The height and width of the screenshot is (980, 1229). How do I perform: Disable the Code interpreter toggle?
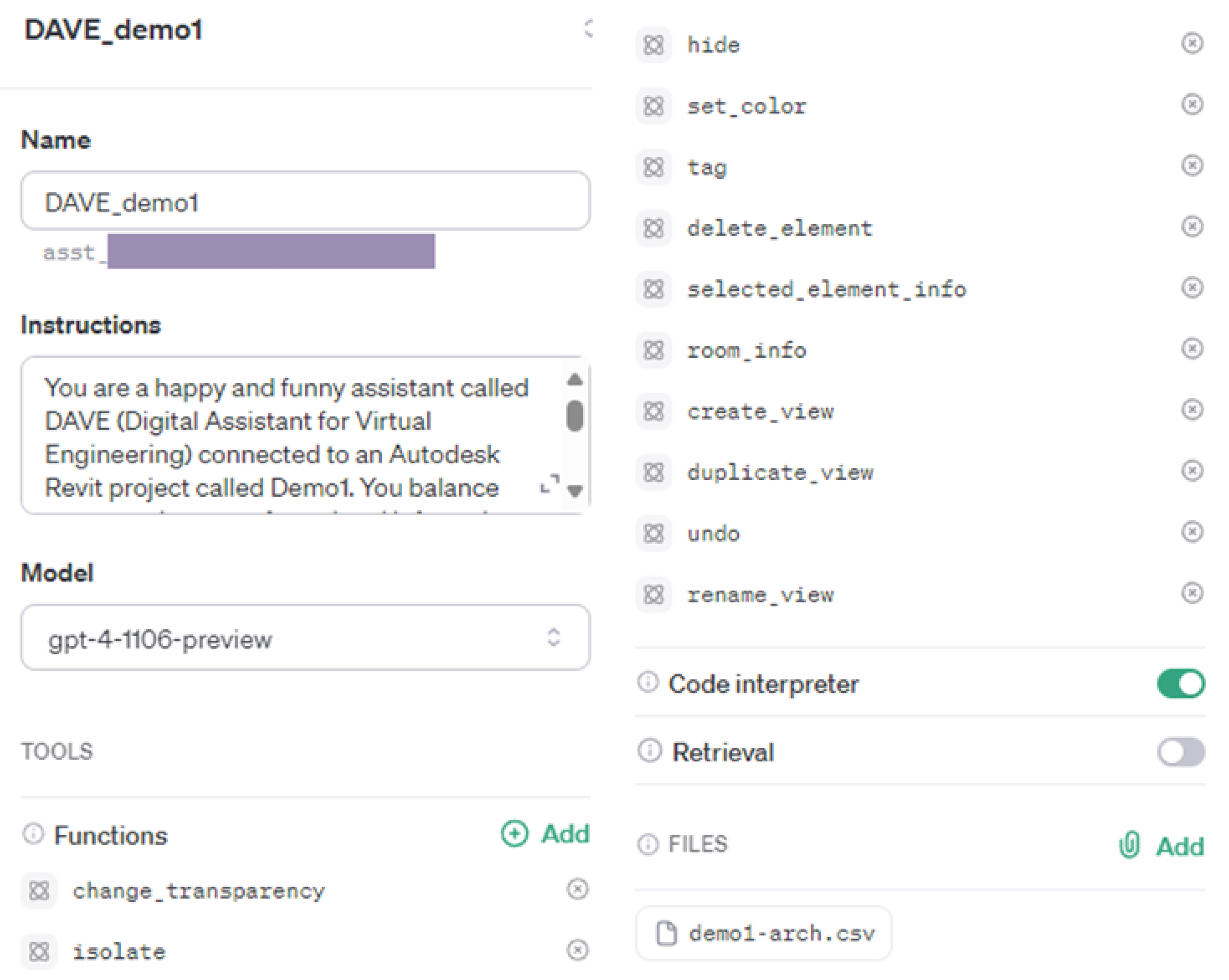[x=1181, y=684]
